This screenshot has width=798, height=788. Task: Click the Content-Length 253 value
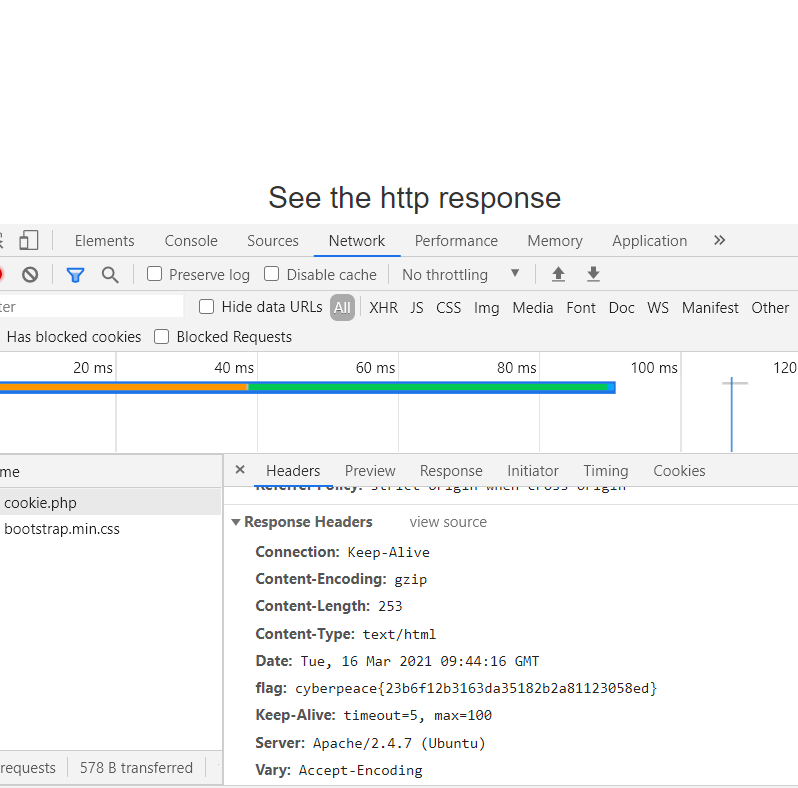(390, 606)
